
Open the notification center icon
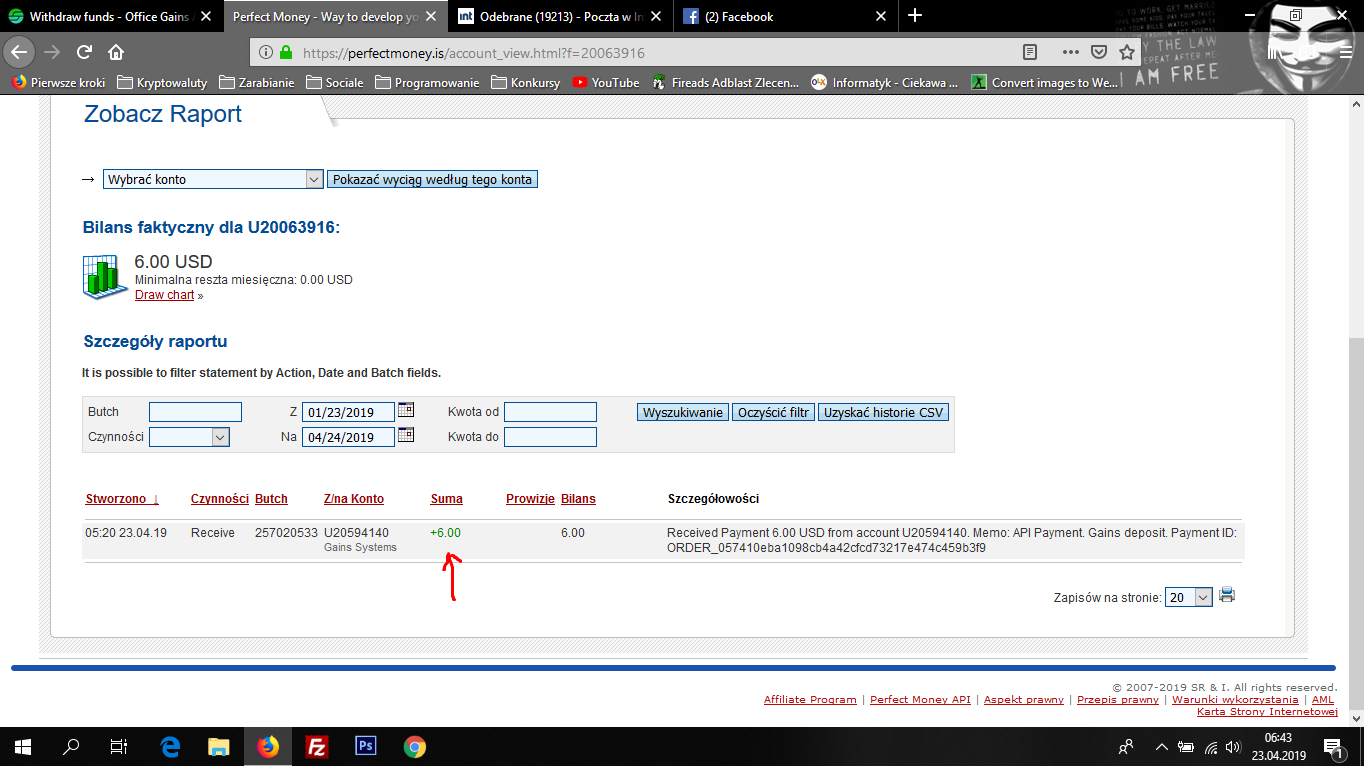click(1333, 746)
